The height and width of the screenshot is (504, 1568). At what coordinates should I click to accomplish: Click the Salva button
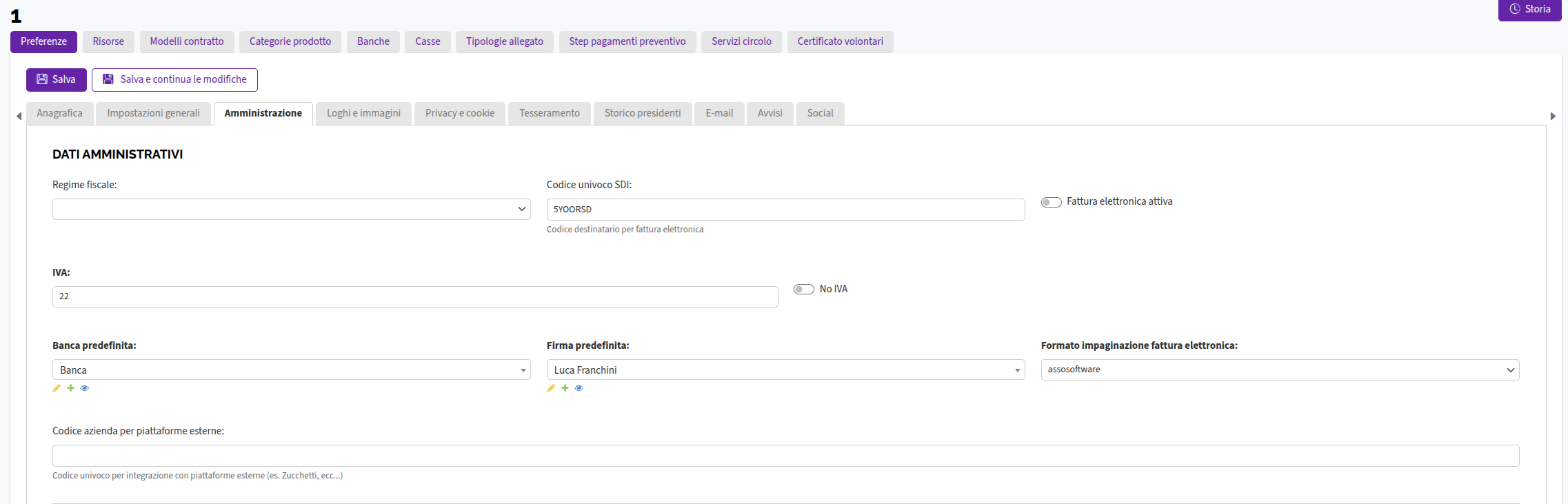coord(57,79)
